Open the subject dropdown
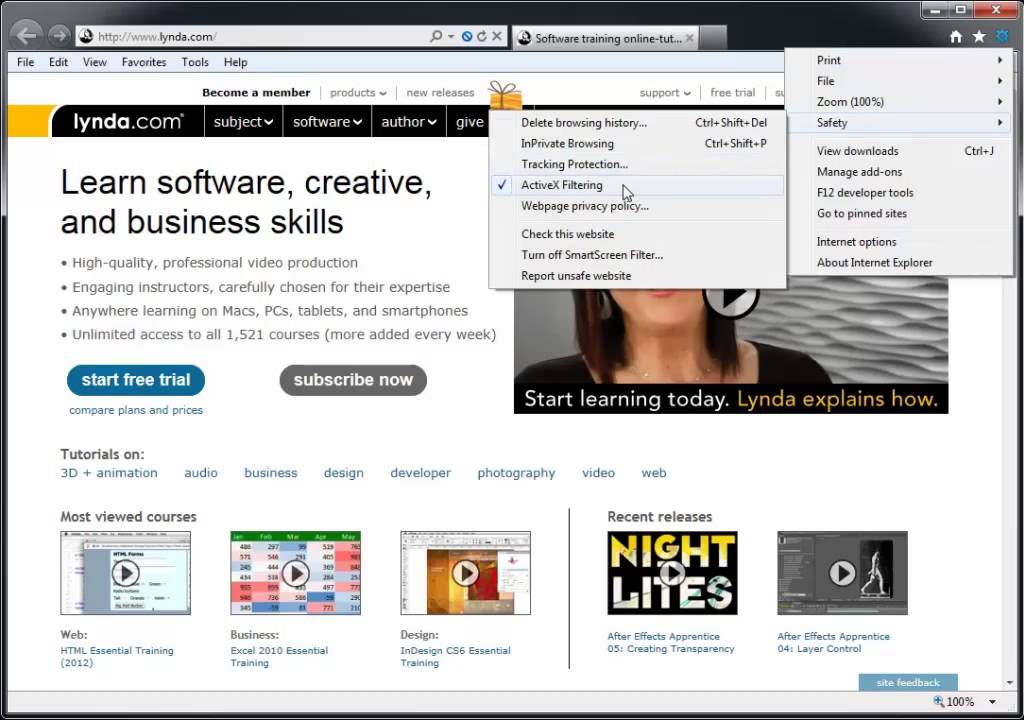The width and height of the screenshot is (1024, 720). (243, 122)
